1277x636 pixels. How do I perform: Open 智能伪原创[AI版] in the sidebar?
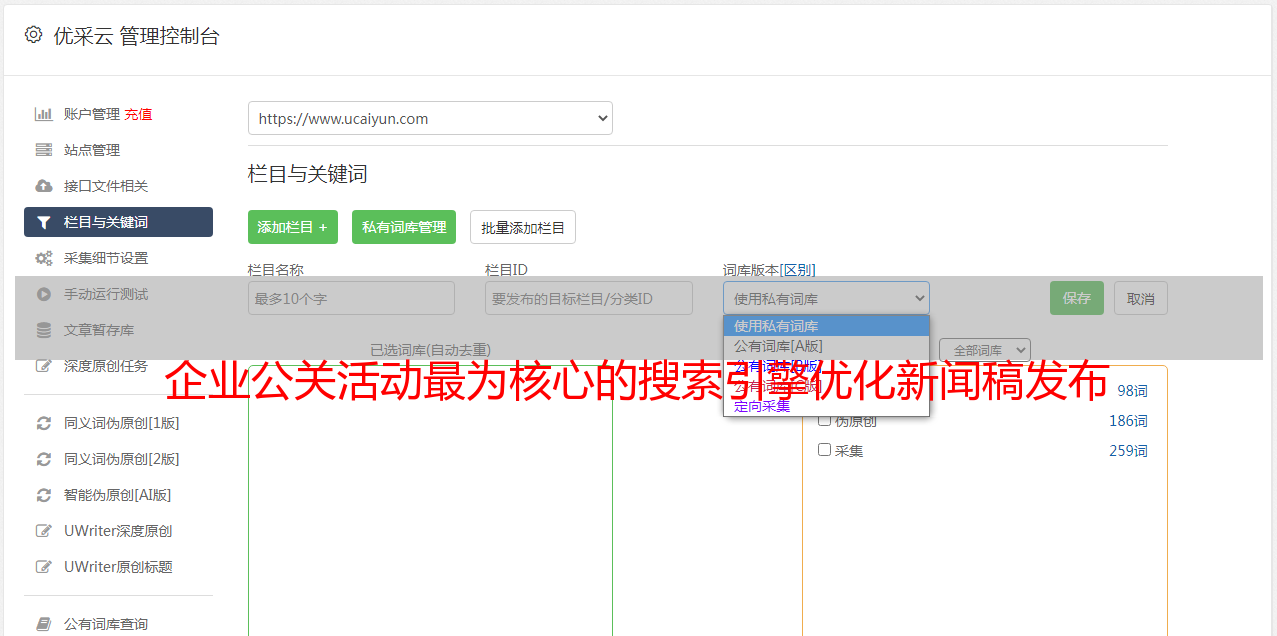pyautogui.click(x=118, y=495)
